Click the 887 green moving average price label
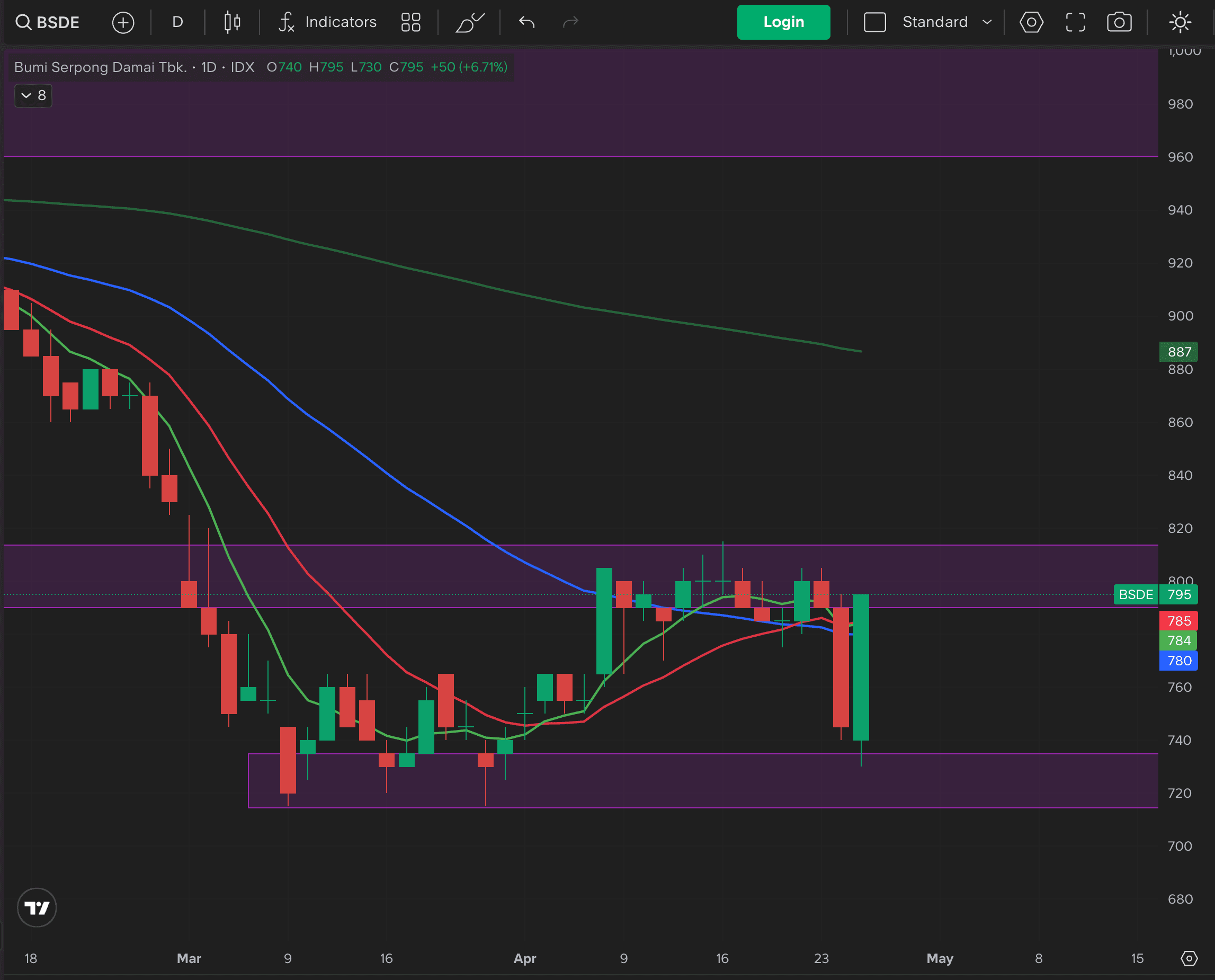 (x=1178, y=352)
